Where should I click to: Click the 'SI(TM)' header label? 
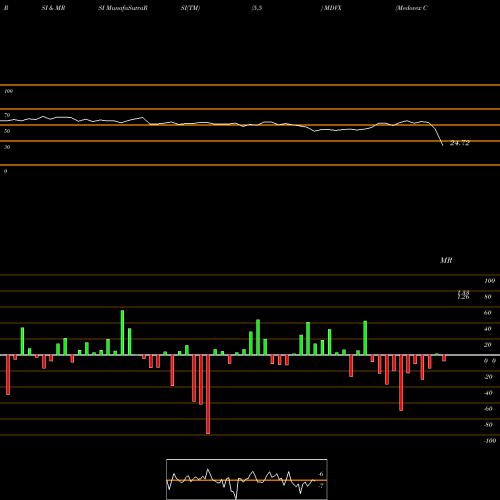pos(190,8)
